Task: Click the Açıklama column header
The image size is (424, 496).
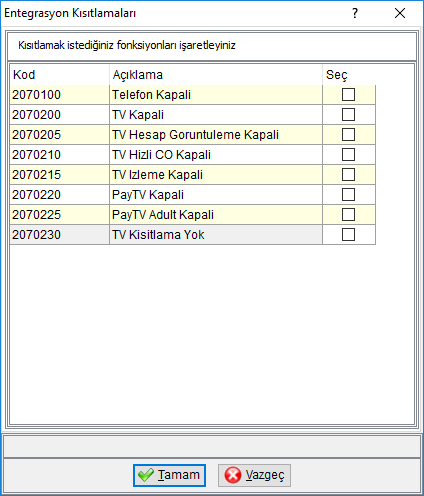Action: pyautogui.click(x=216, y=75)
